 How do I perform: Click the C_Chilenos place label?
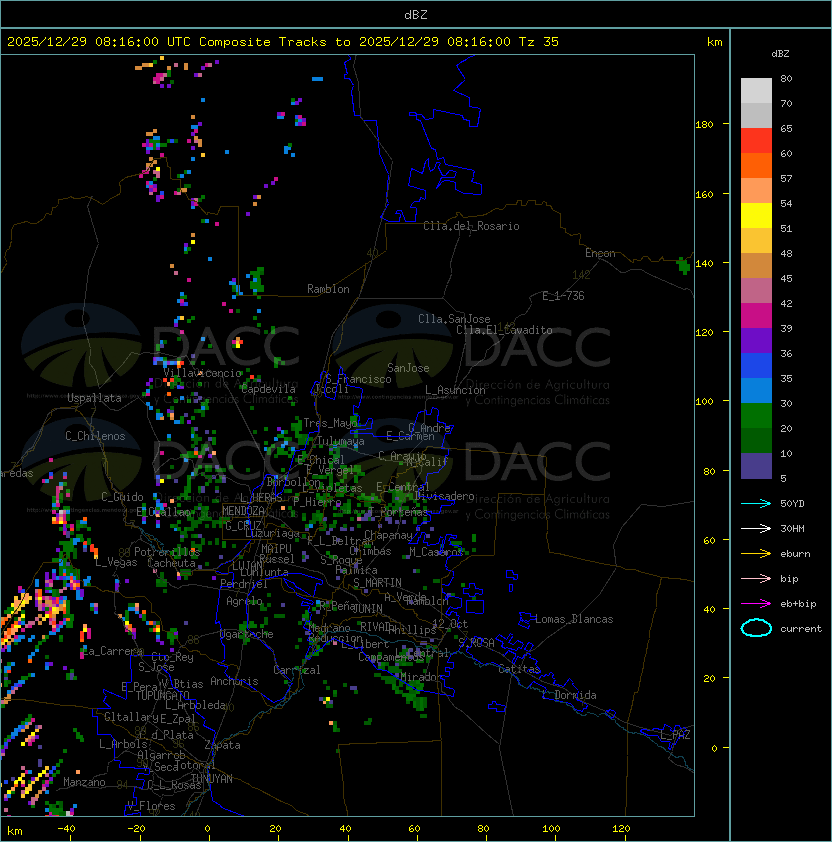coord(95,436)
